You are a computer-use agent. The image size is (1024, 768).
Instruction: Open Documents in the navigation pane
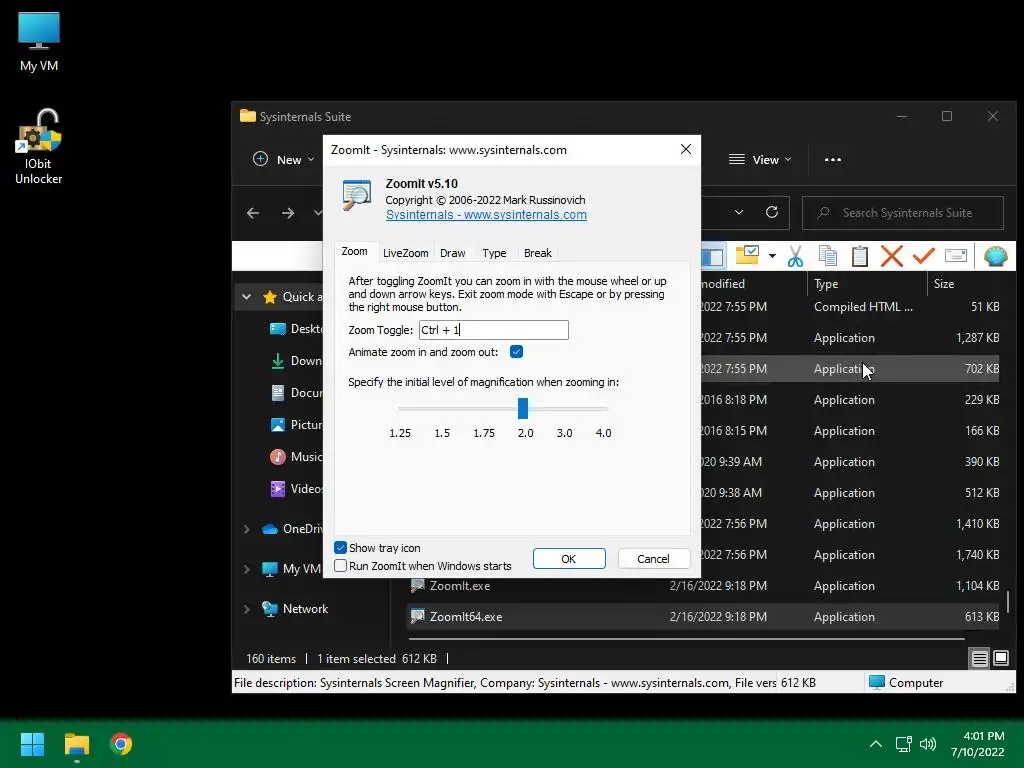point(296,392)
